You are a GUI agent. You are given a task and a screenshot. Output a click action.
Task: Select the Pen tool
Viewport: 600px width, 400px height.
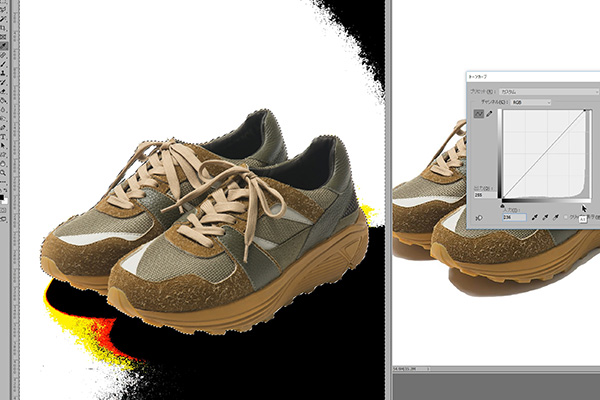coord(3,127)
